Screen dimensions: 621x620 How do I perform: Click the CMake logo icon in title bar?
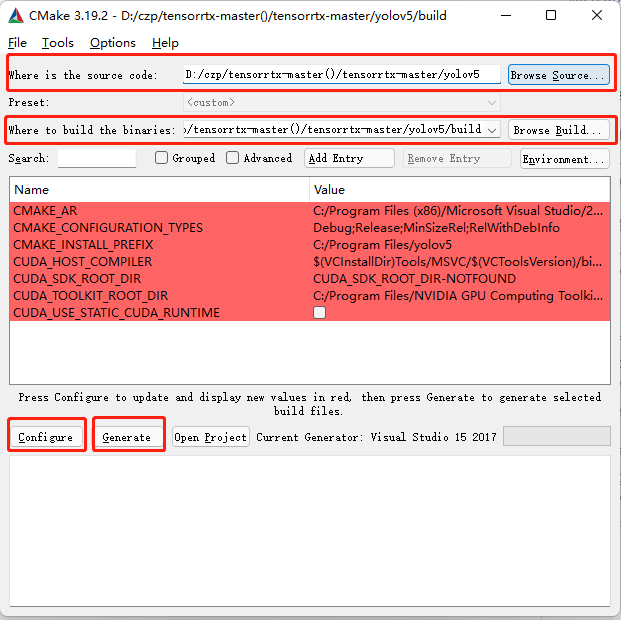tap(16, 16)
